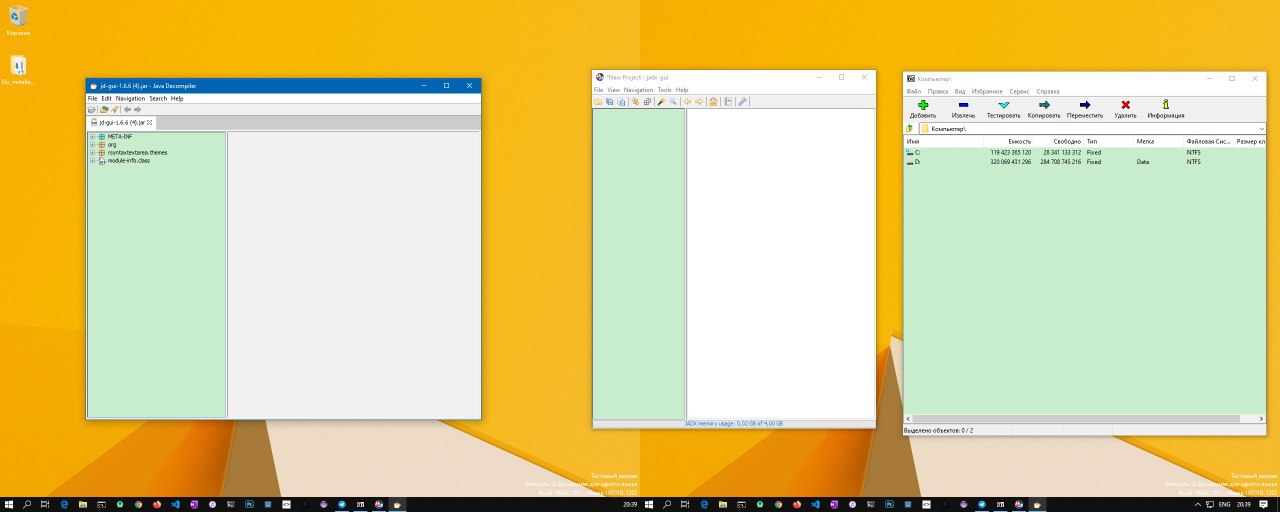Open Search menu in JD-GUI window
Viewport: 1280px width, 512px height.
click(158, 98)
